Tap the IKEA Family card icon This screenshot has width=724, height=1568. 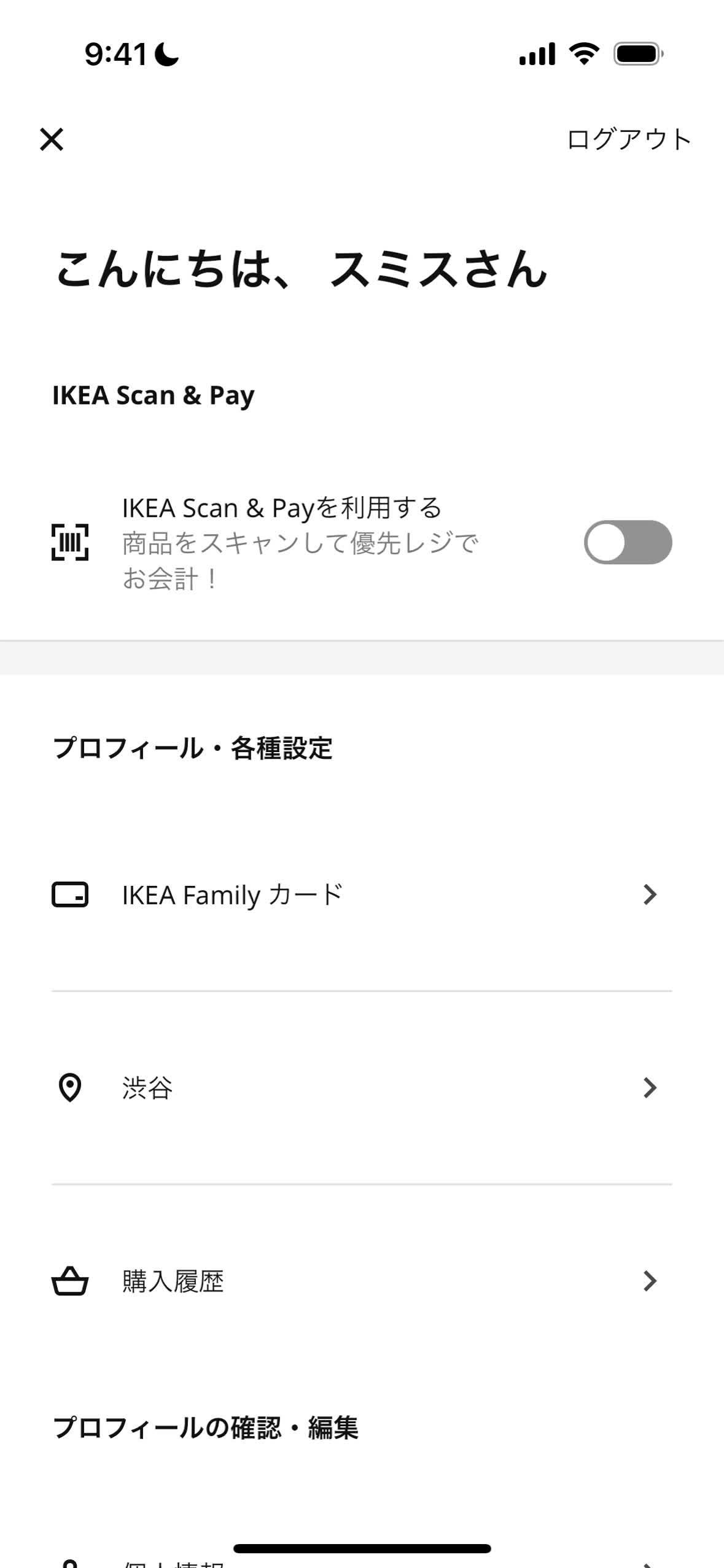point(69,895)
